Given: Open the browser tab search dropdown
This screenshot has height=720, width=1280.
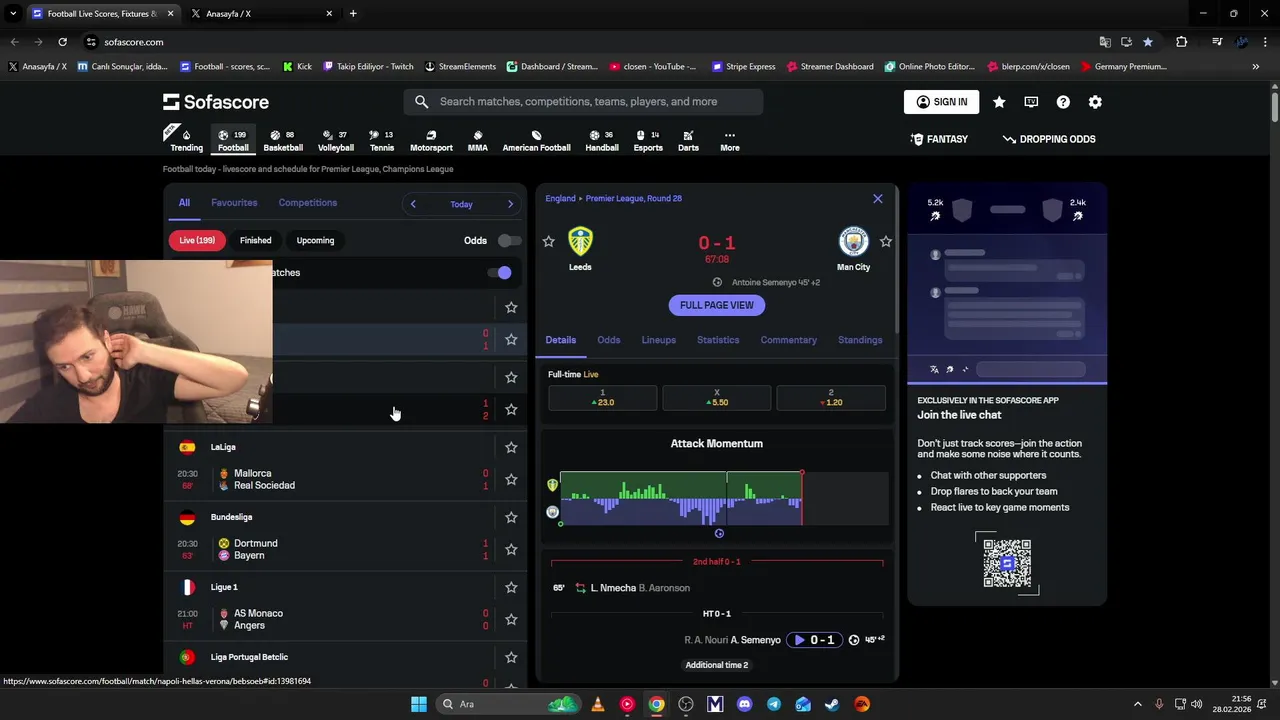Looking at the screenshot, I should tap(13, 14).
